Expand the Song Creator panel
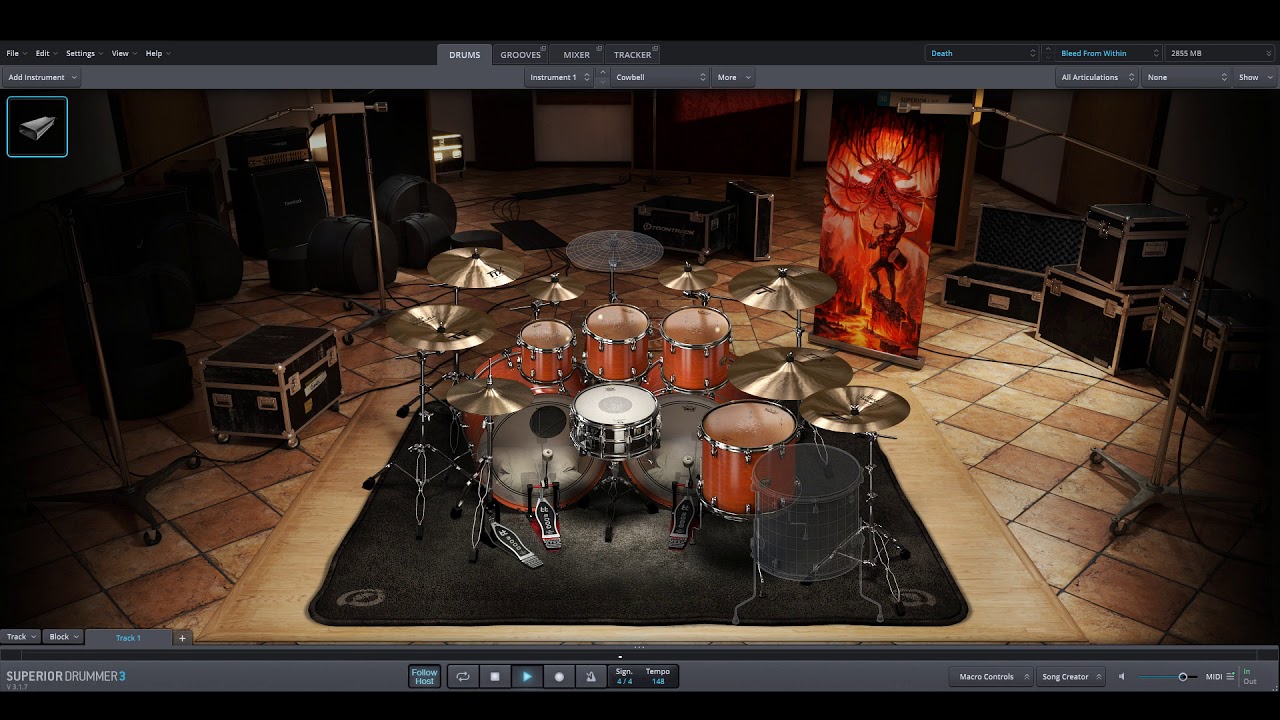 tap(1071, 677)
